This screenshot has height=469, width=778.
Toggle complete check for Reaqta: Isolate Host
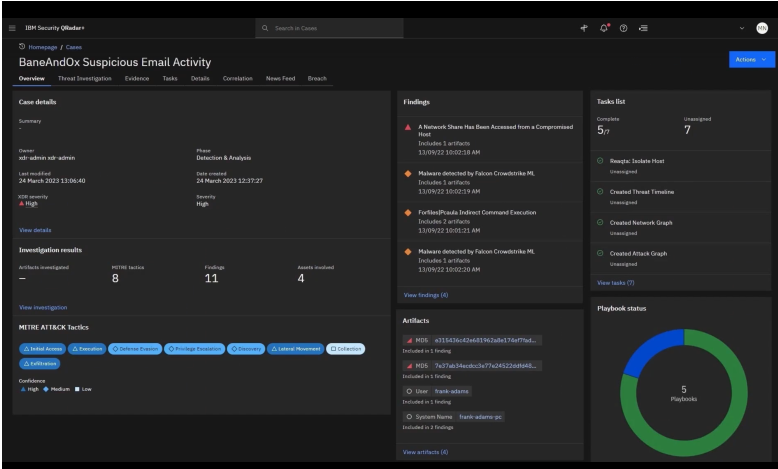tap(600, 161)
